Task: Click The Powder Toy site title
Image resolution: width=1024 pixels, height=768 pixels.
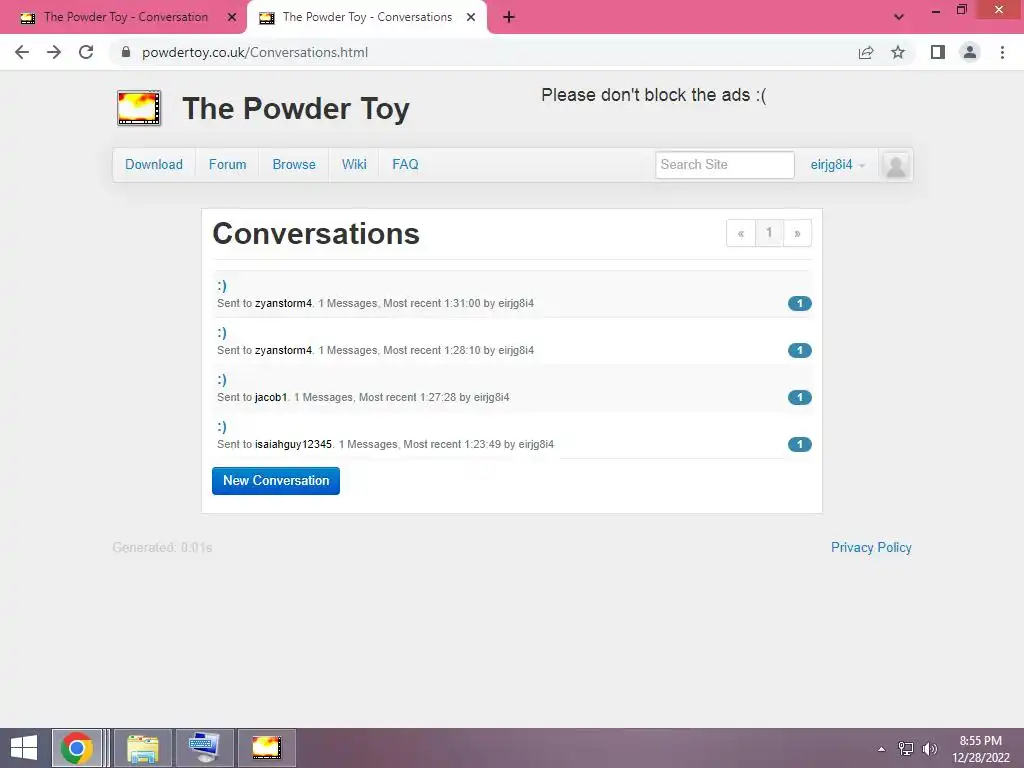Action: click(x=296, y=108)
